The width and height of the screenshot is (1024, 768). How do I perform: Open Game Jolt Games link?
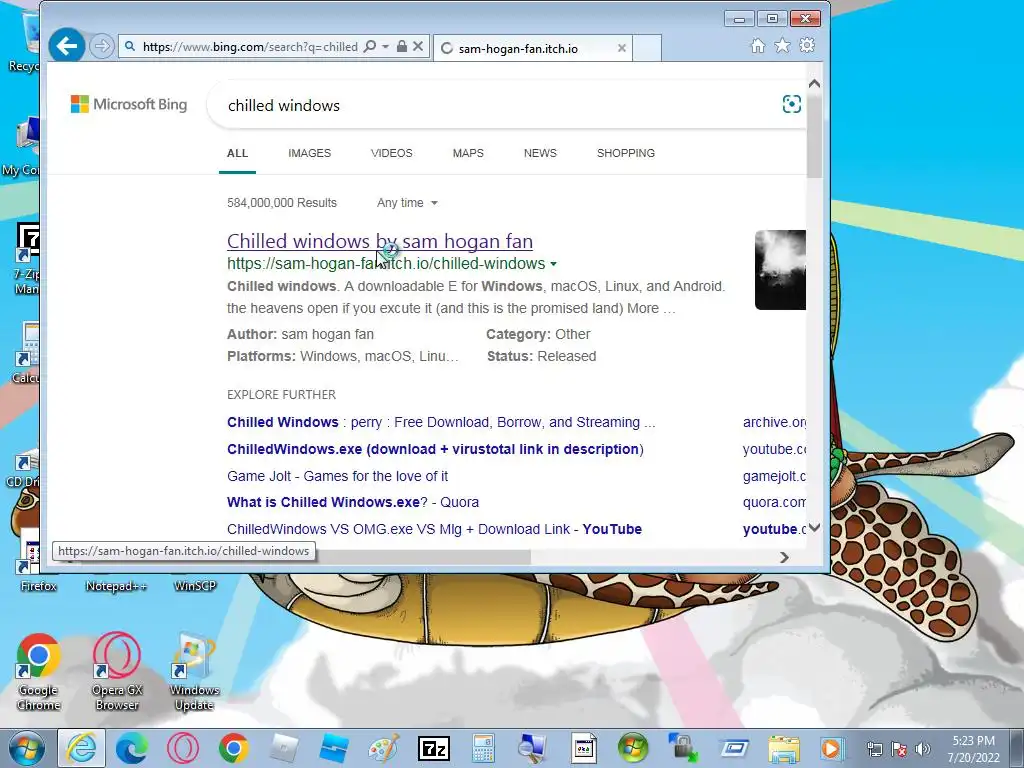pyautogui.click(x=338, y=476)
